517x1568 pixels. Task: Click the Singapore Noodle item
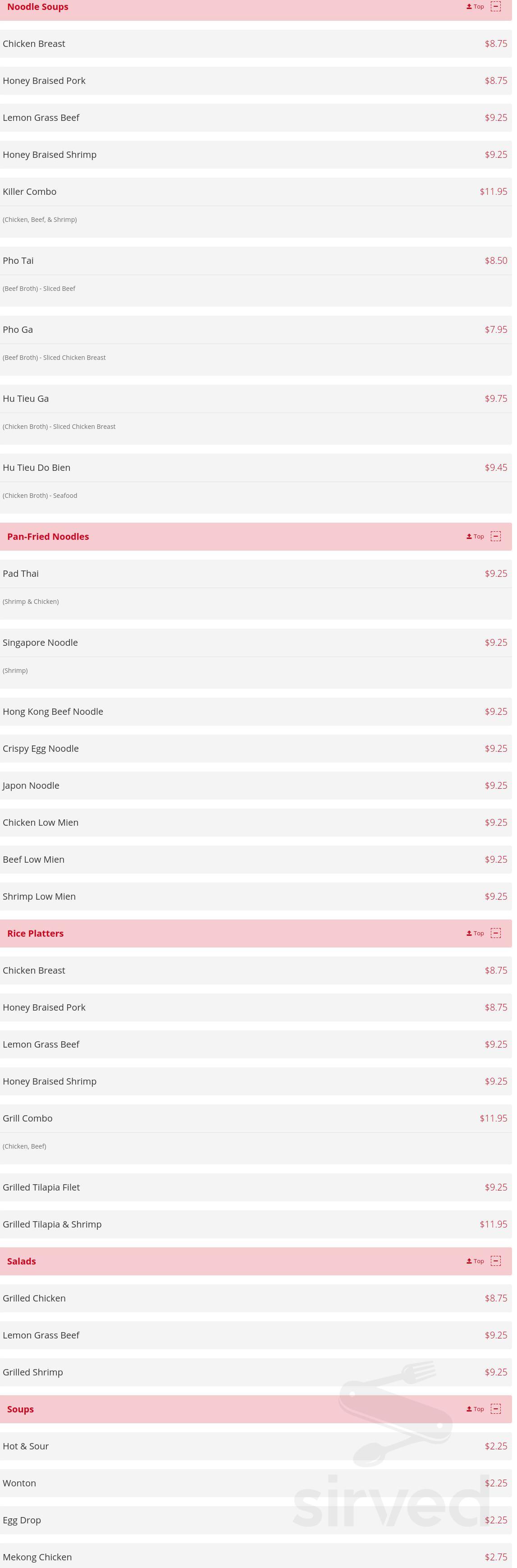(x=40, y=643)
